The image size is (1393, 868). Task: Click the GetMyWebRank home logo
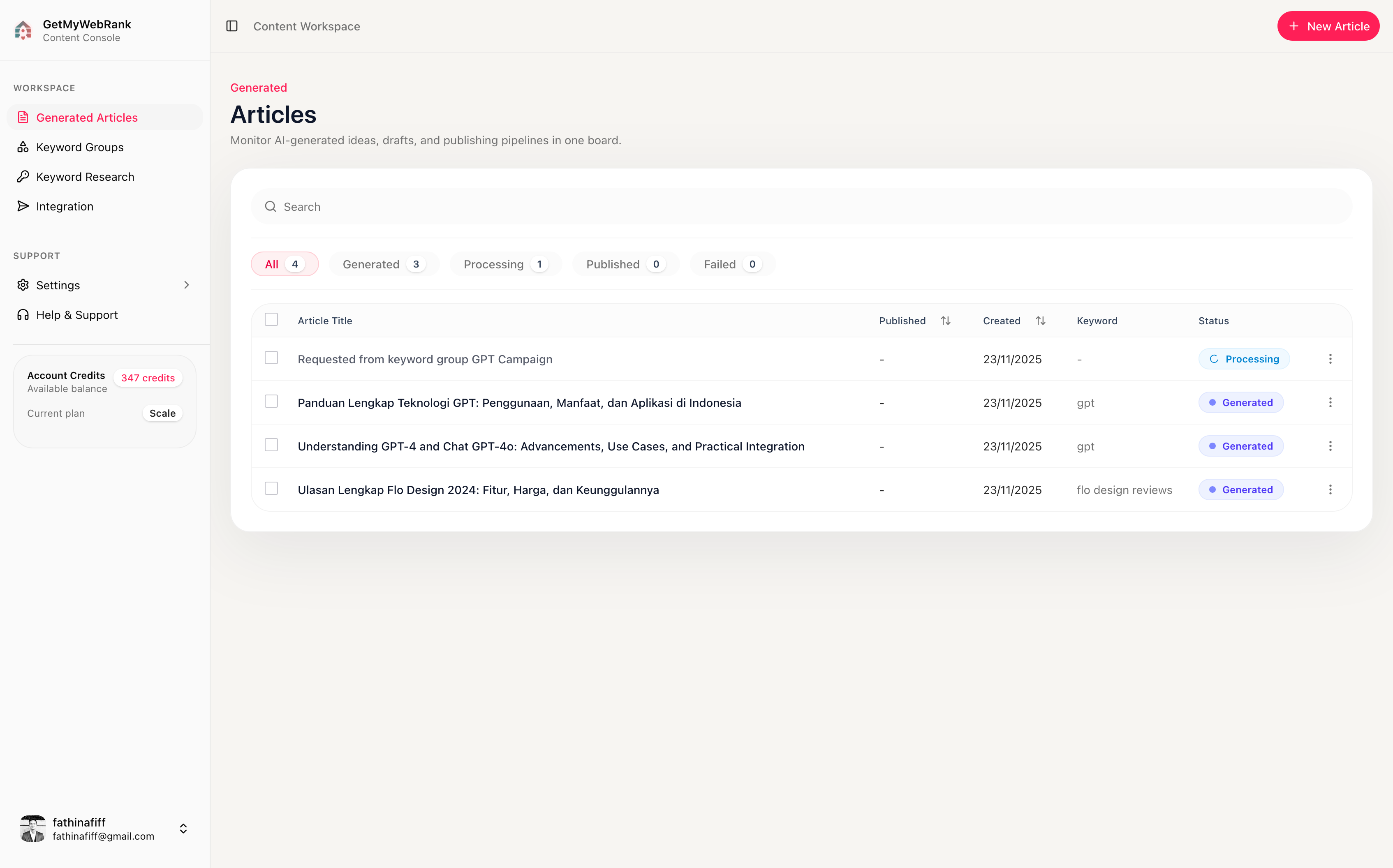pyautogui.click(x=23, y=30)
